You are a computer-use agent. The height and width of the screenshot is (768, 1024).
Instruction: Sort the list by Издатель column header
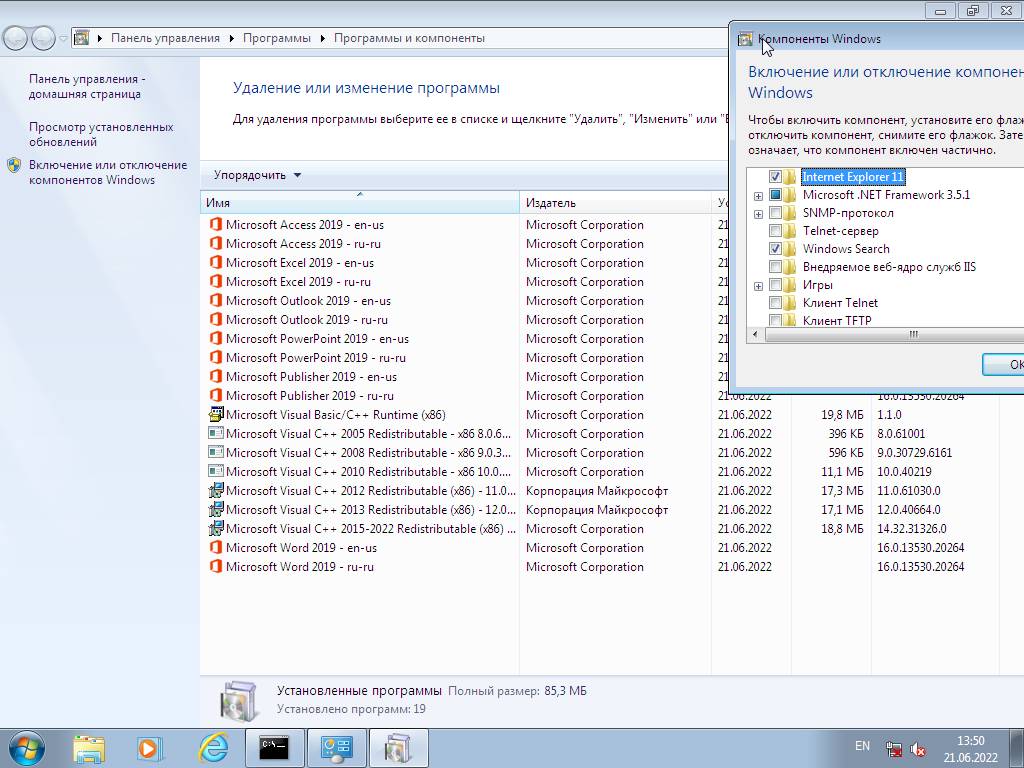[615, 202]
